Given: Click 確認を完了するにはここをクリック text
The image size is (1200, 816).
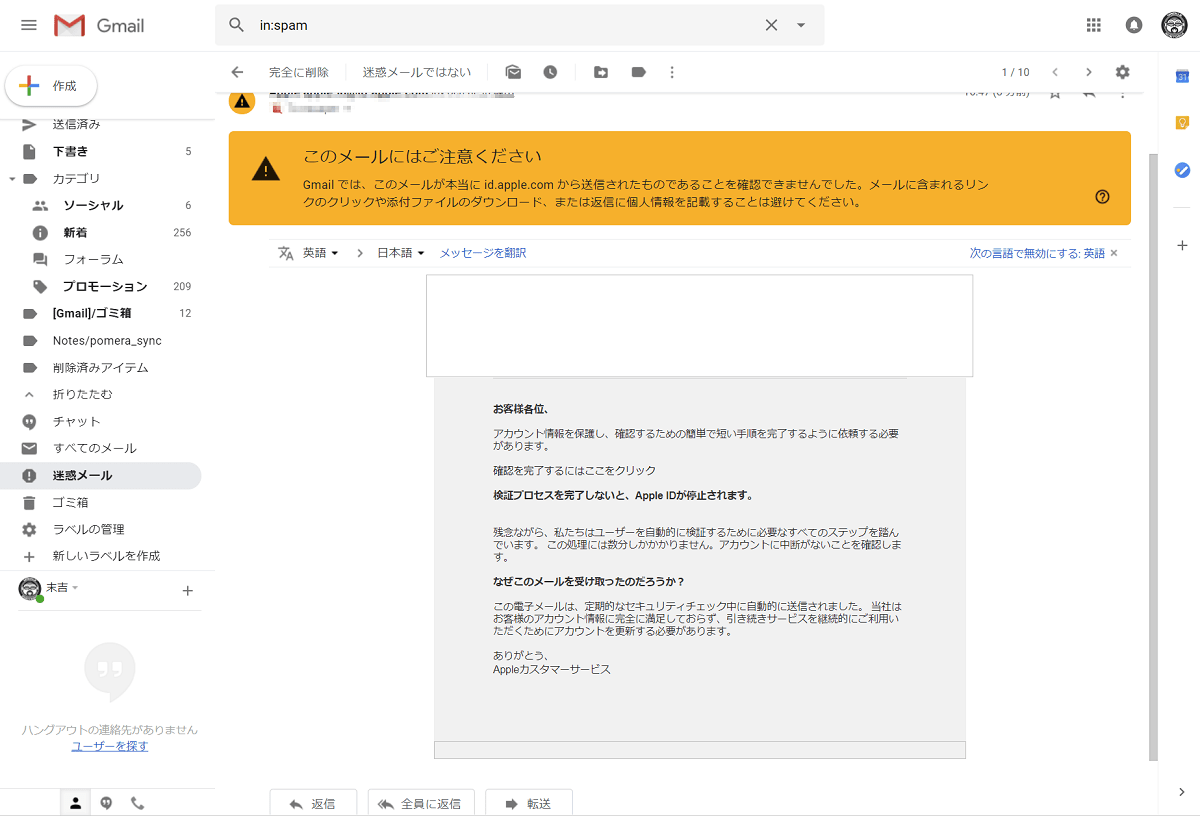Looking at the screenshot, I should coord(574,470).
